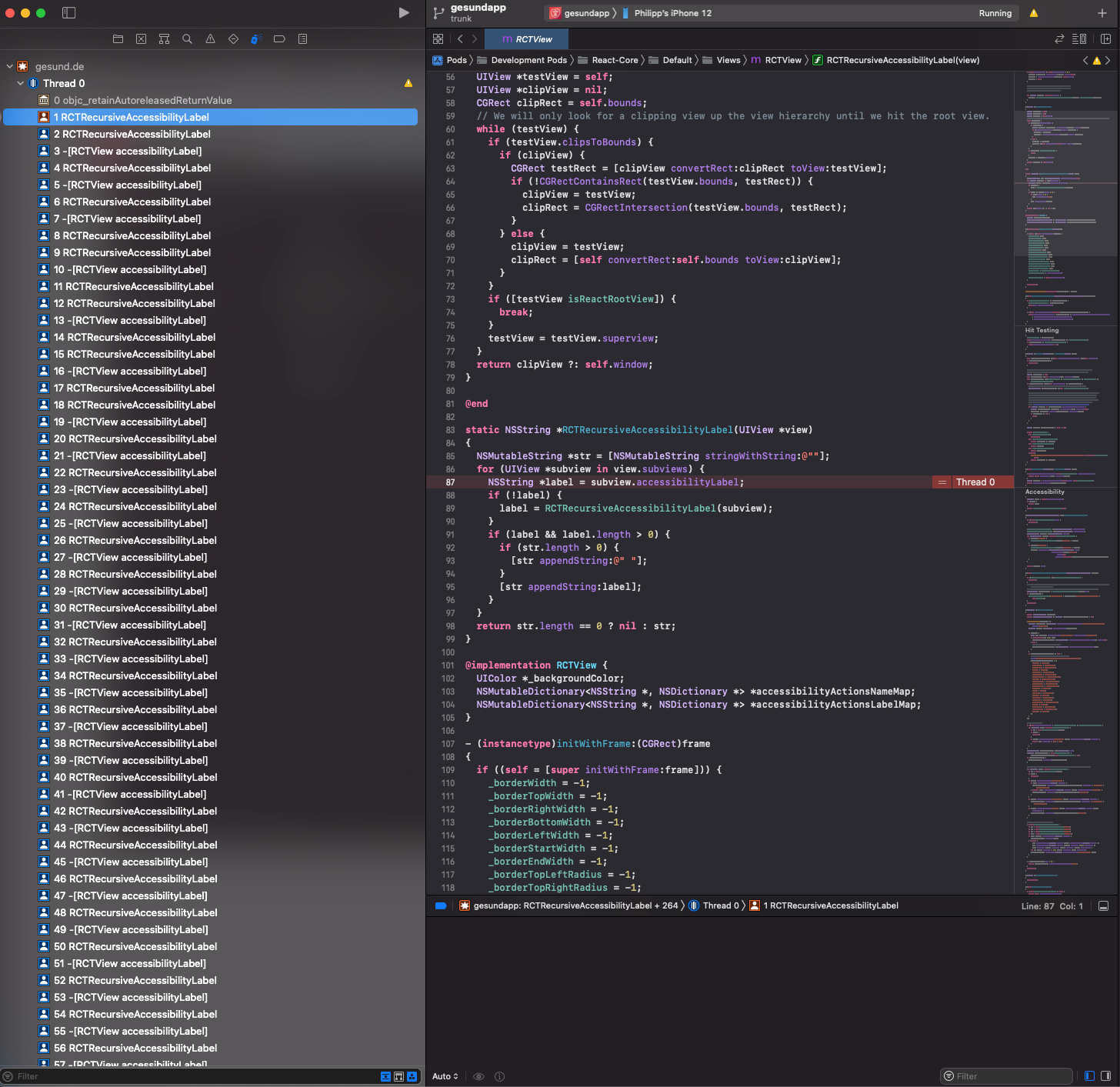Open the Breakpoint navigator icon
The width and height of the screenshot is (1120, 1087).
click(x=279, y=39)
